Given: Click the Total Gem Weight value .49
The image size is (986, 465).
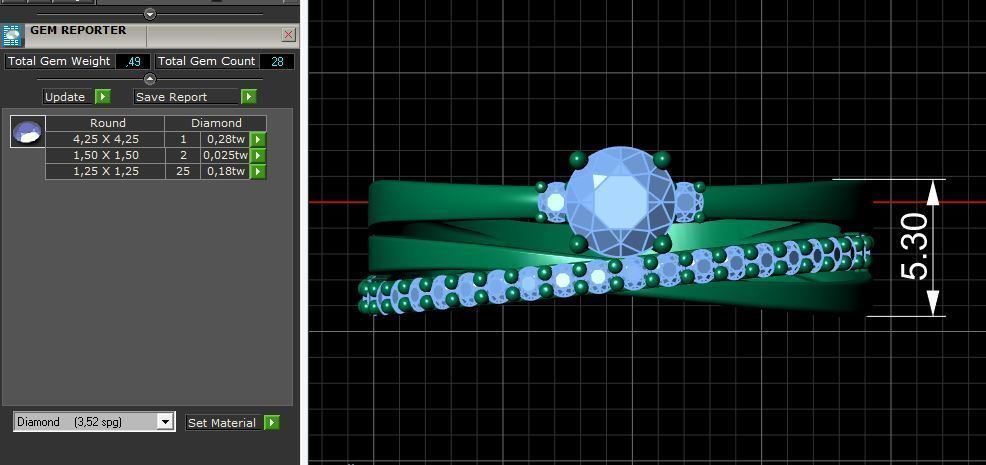Looking at the screenshot, I should (133, 62).
